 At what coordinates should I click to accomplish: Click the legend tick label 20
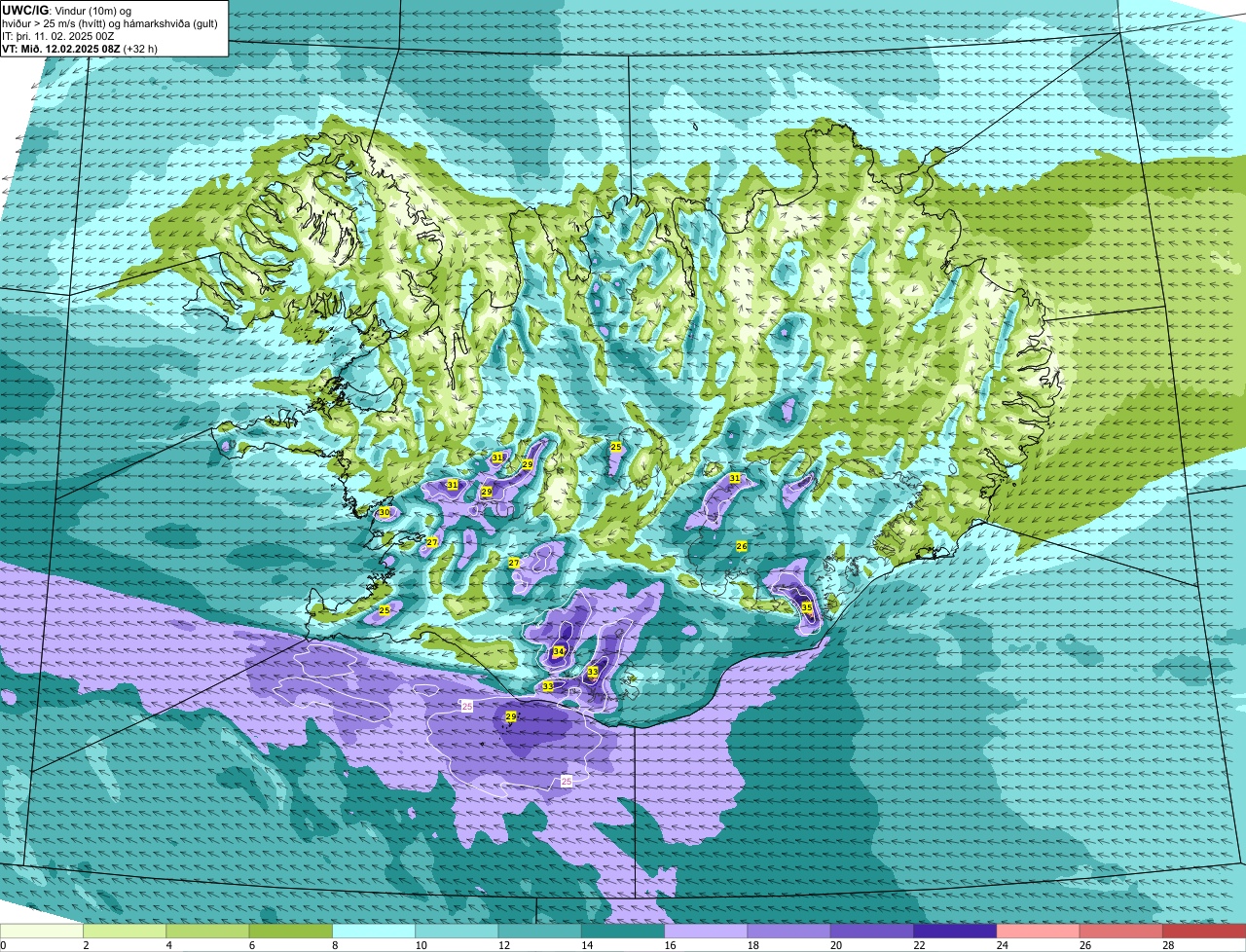835,945
